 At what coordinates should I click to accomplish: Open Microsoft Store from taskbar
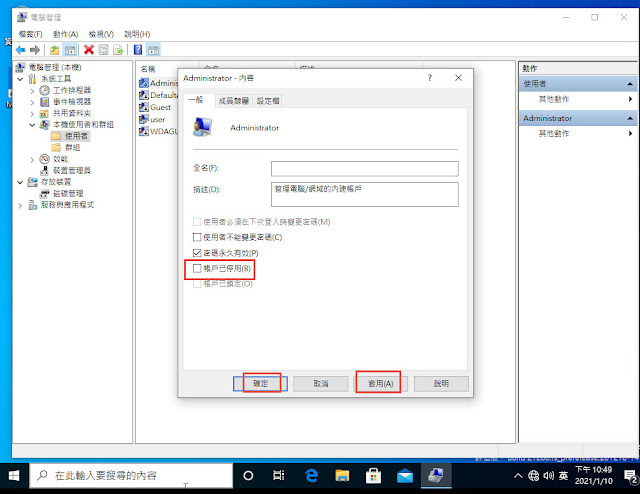[373, 476]
